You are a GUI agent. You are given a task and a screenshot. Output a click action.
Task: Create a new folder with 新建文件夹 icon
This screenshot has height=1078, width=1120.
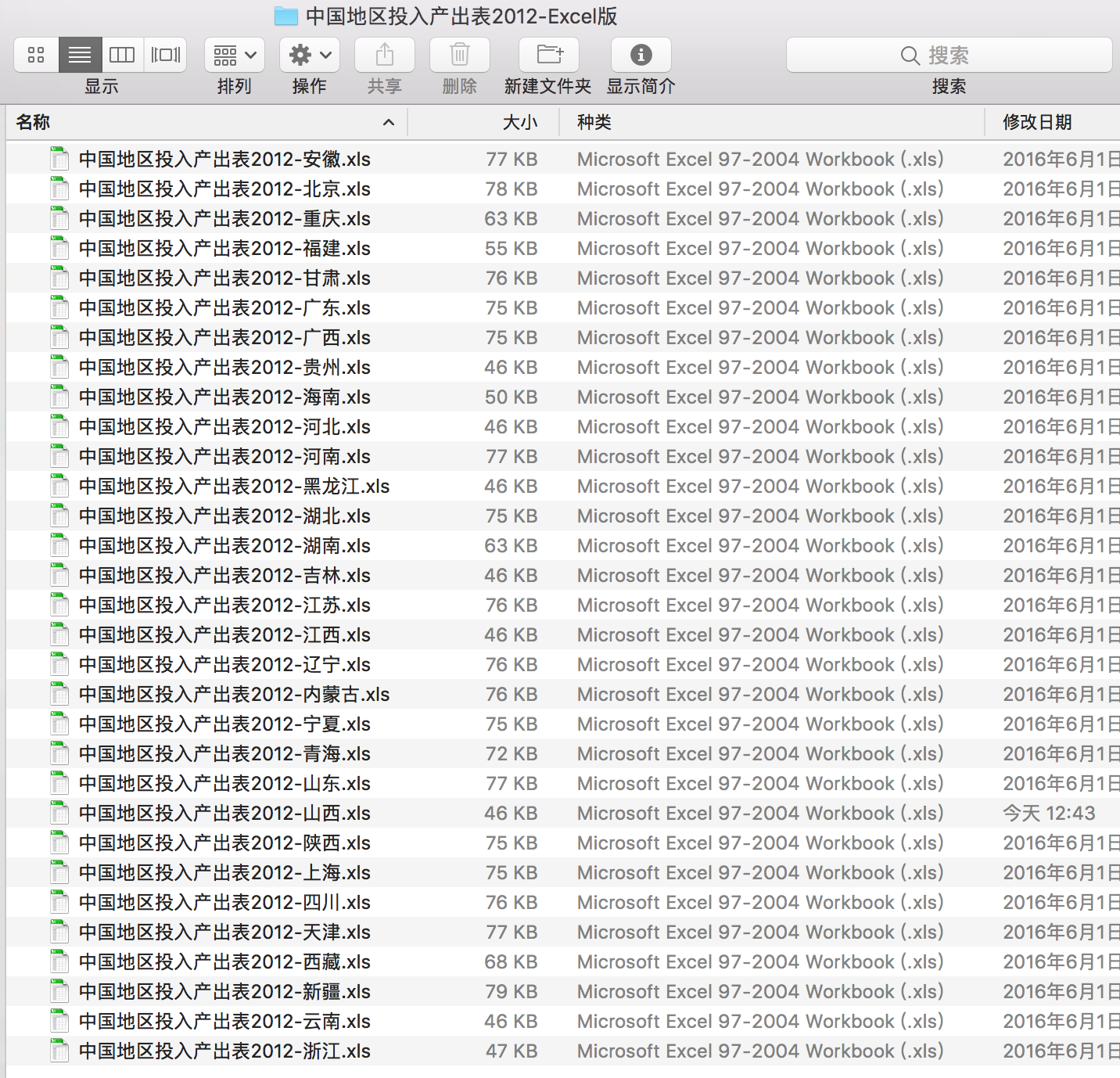click(549, 55)
